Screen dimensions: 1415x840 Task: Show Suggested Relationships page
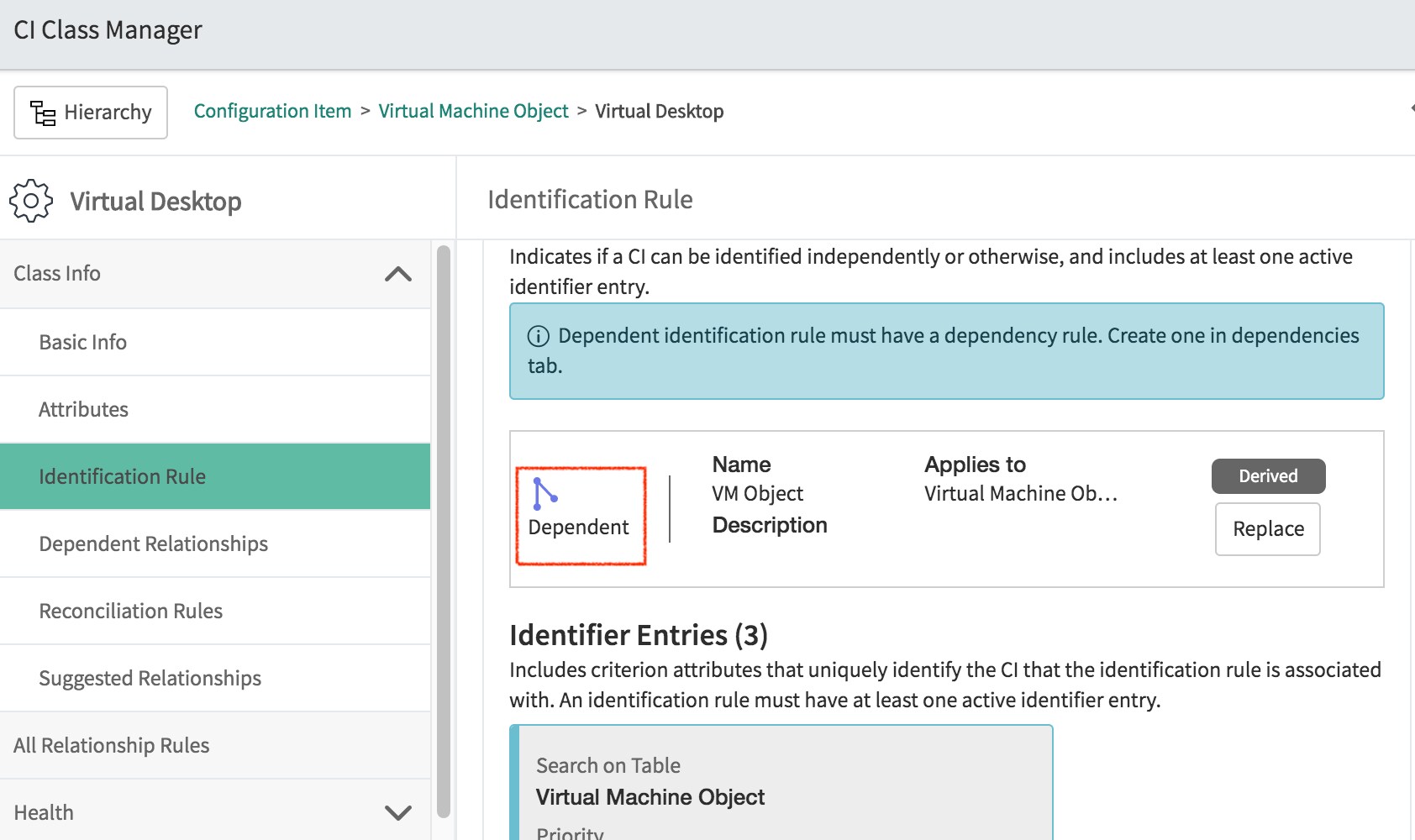[150, 678]
